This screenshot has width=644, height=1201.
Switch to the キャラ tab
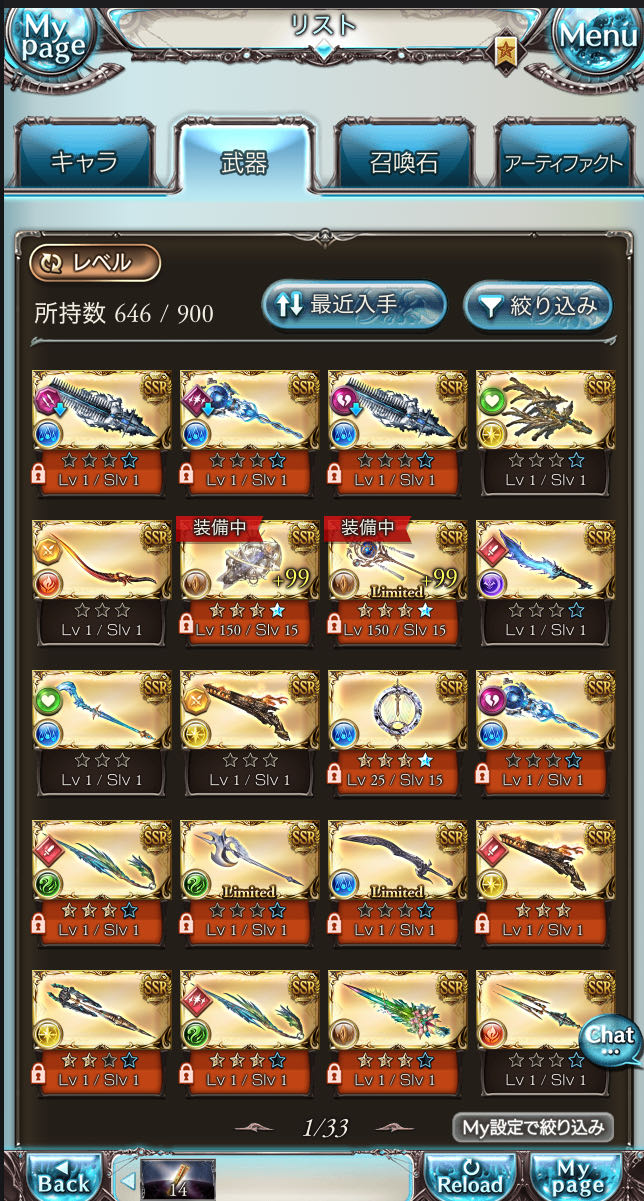point(84,163)
